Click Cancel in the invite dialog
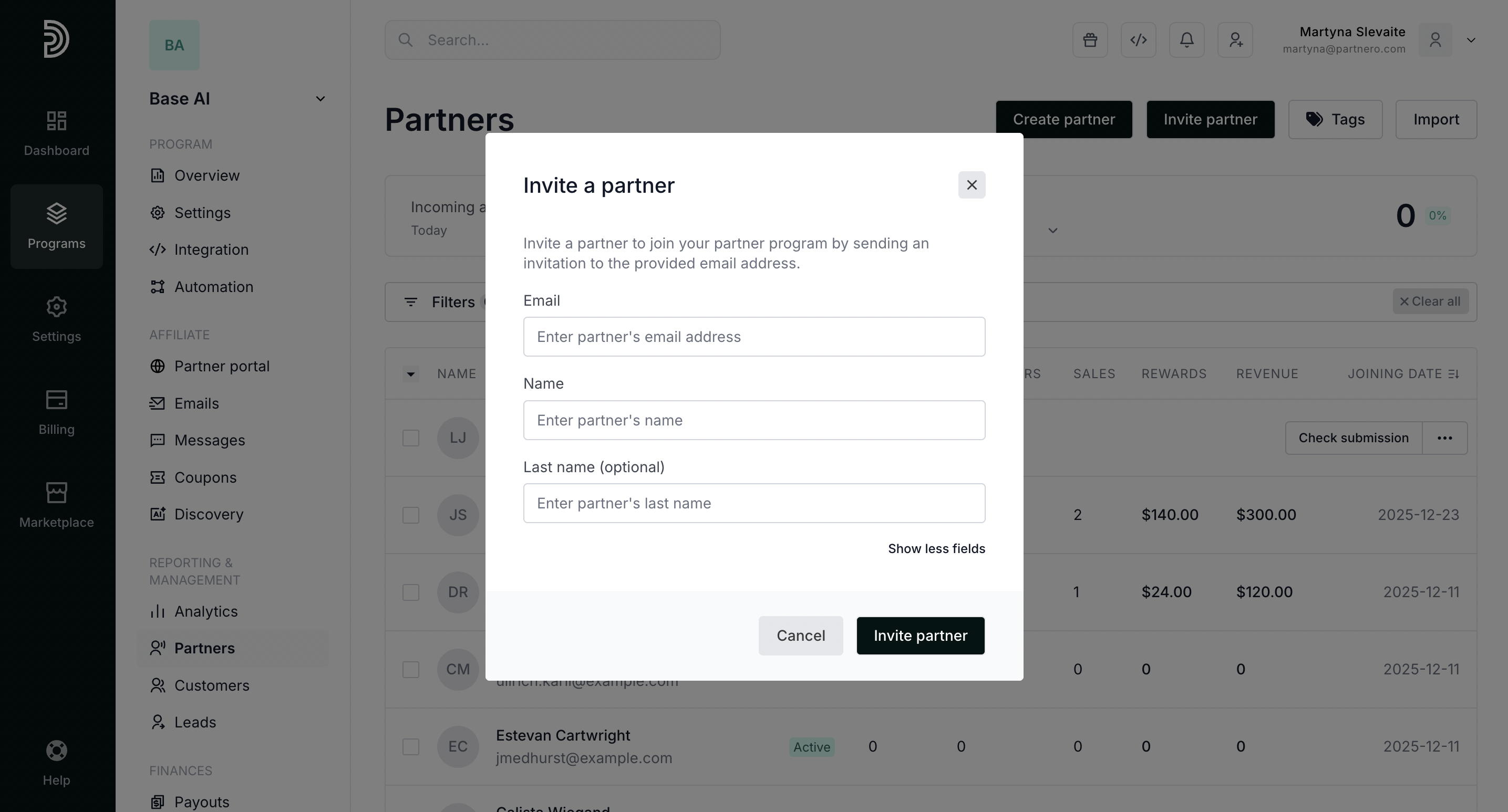The image size is (1508, 812). tap(800, 636)
